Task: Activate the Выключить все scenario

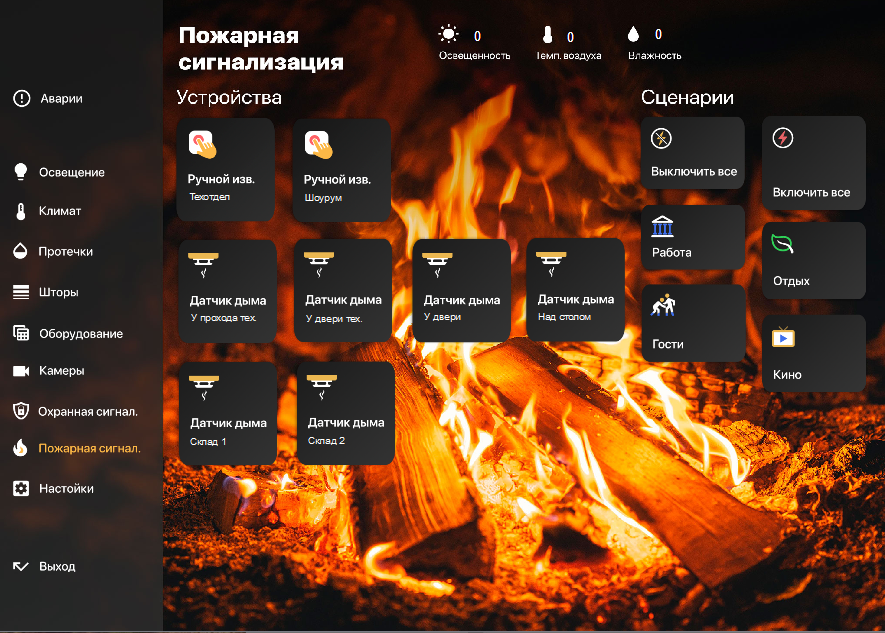Action: pos(693,153)
